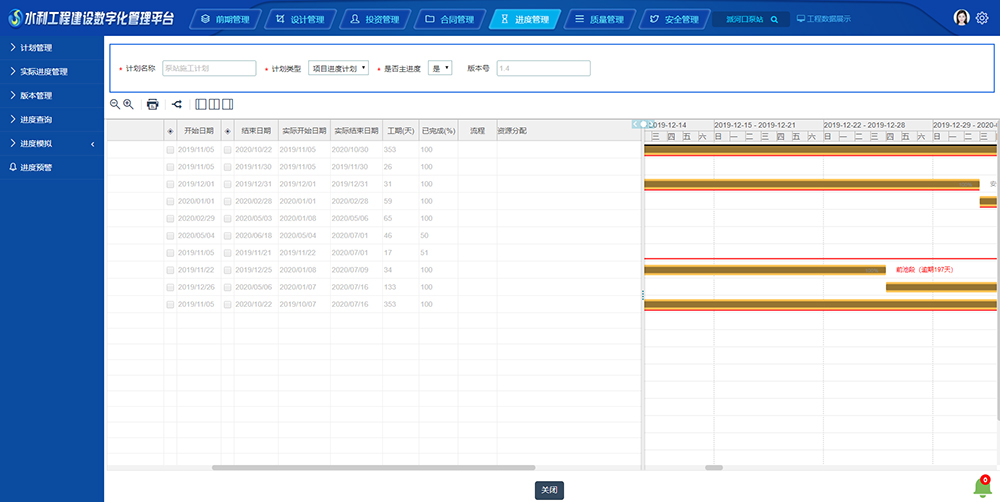Zoom out the Gantt chart
The width and height of the screenshot is (1000, 502).
click(x=115, y=104)
